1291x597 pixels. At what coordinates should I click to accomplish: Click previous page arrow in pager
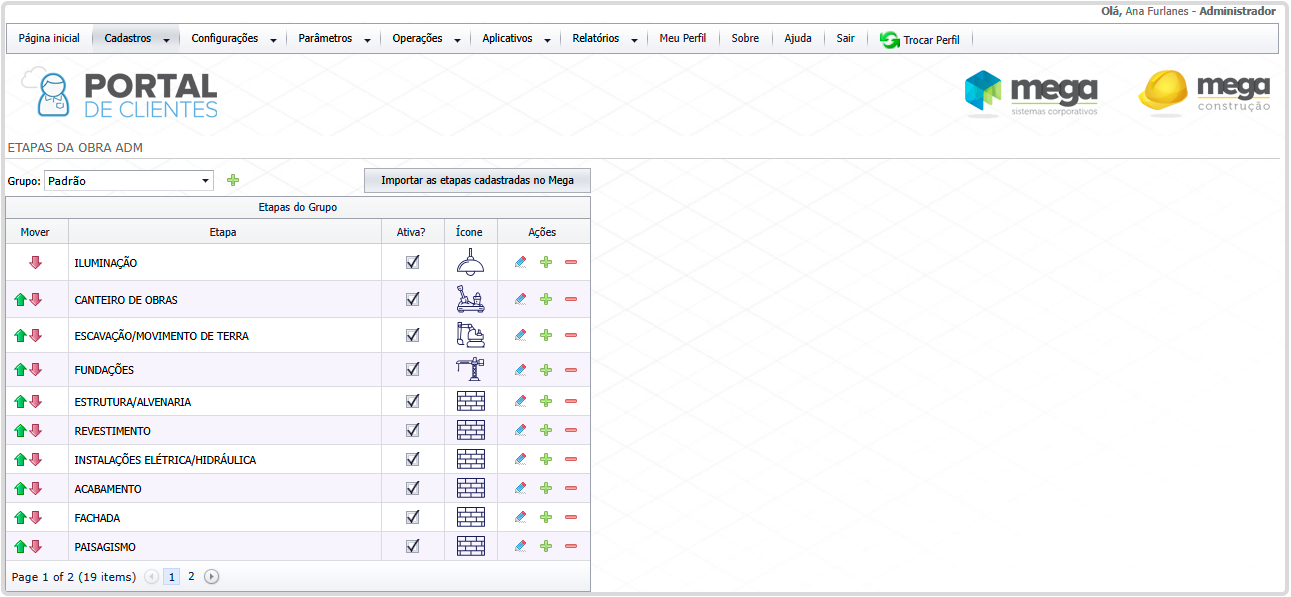click(x=151, y=577)
